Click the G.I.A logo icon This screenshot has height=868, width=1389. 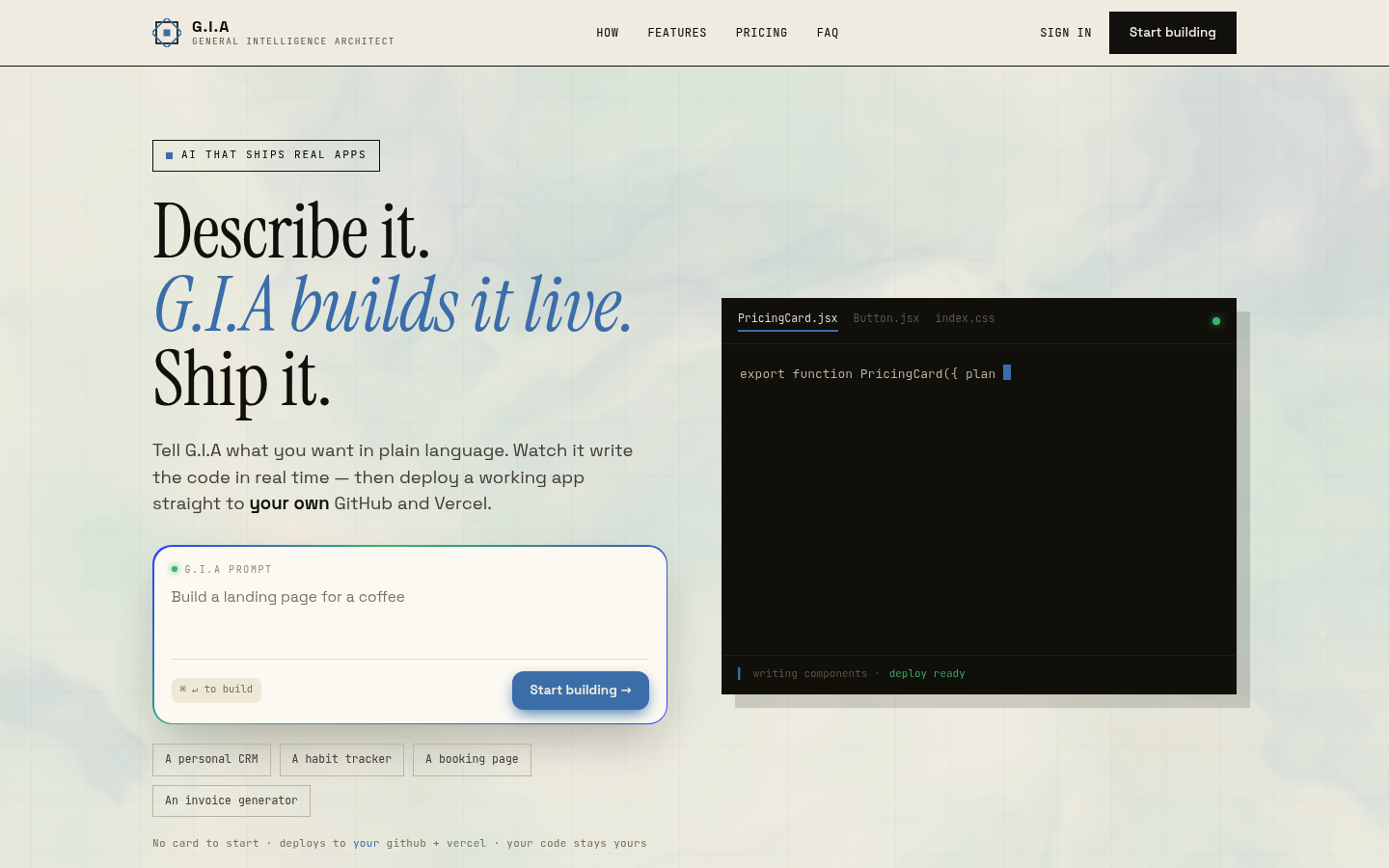167,33
